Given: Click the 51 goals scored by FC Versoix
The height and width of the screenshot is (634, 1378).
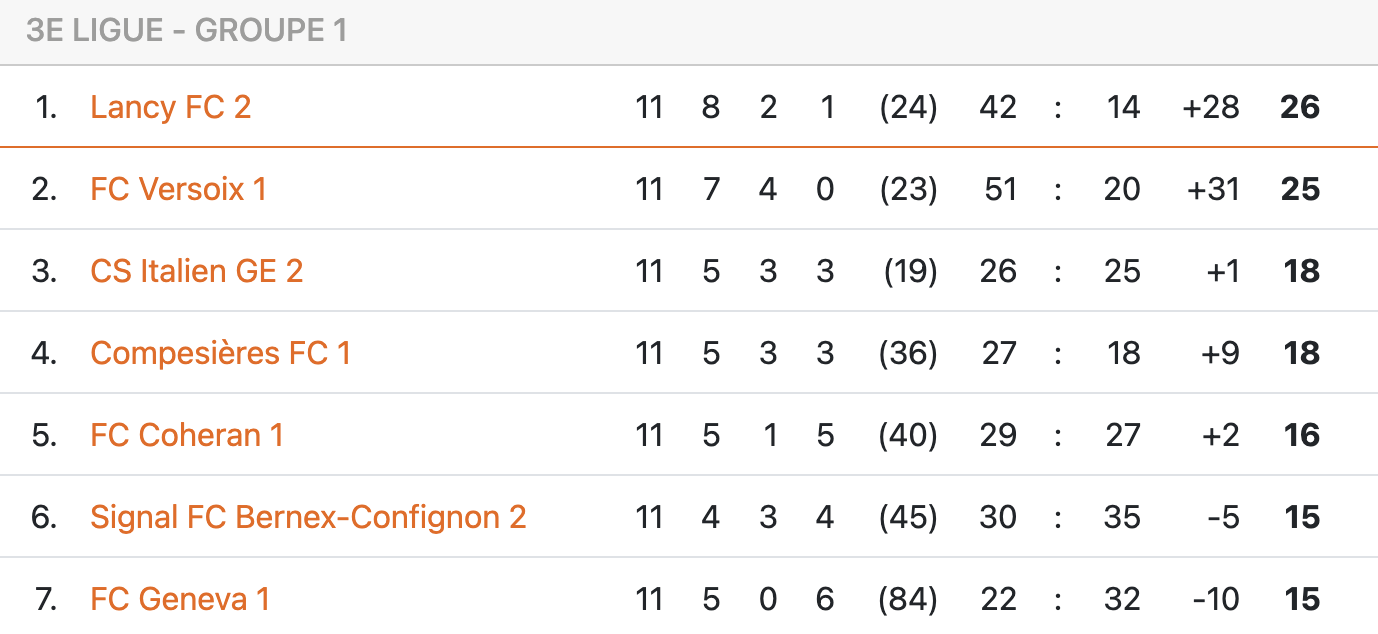Looking at the screenshot, I should coord(1000,189).
